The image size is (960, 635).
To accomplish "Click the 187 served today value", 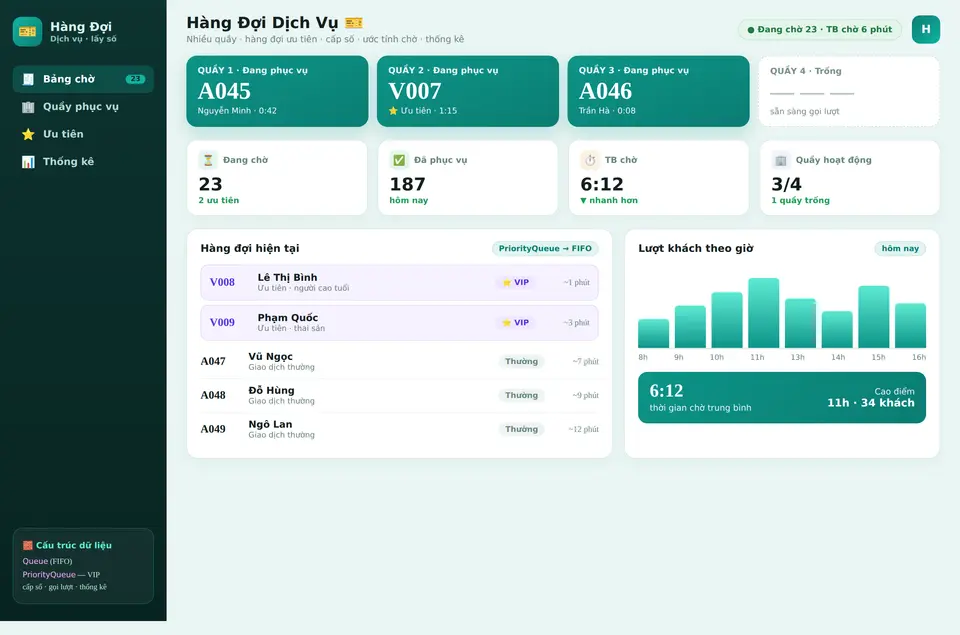I will click(407, 184).
